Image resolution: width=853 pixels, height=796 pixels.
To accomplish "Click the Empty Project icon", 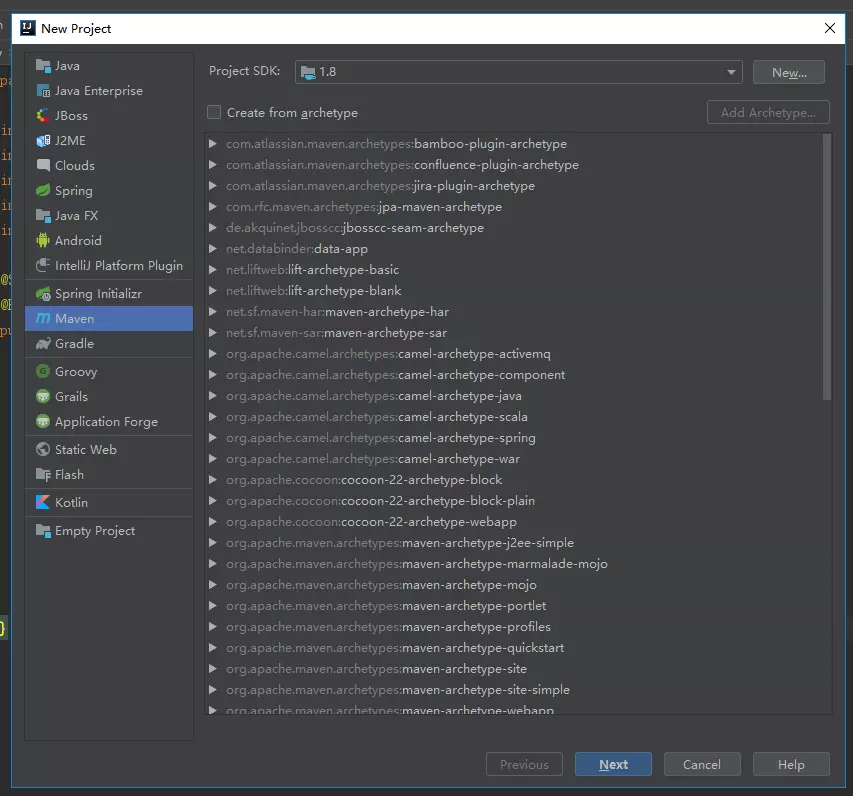I will click(43, 530).
